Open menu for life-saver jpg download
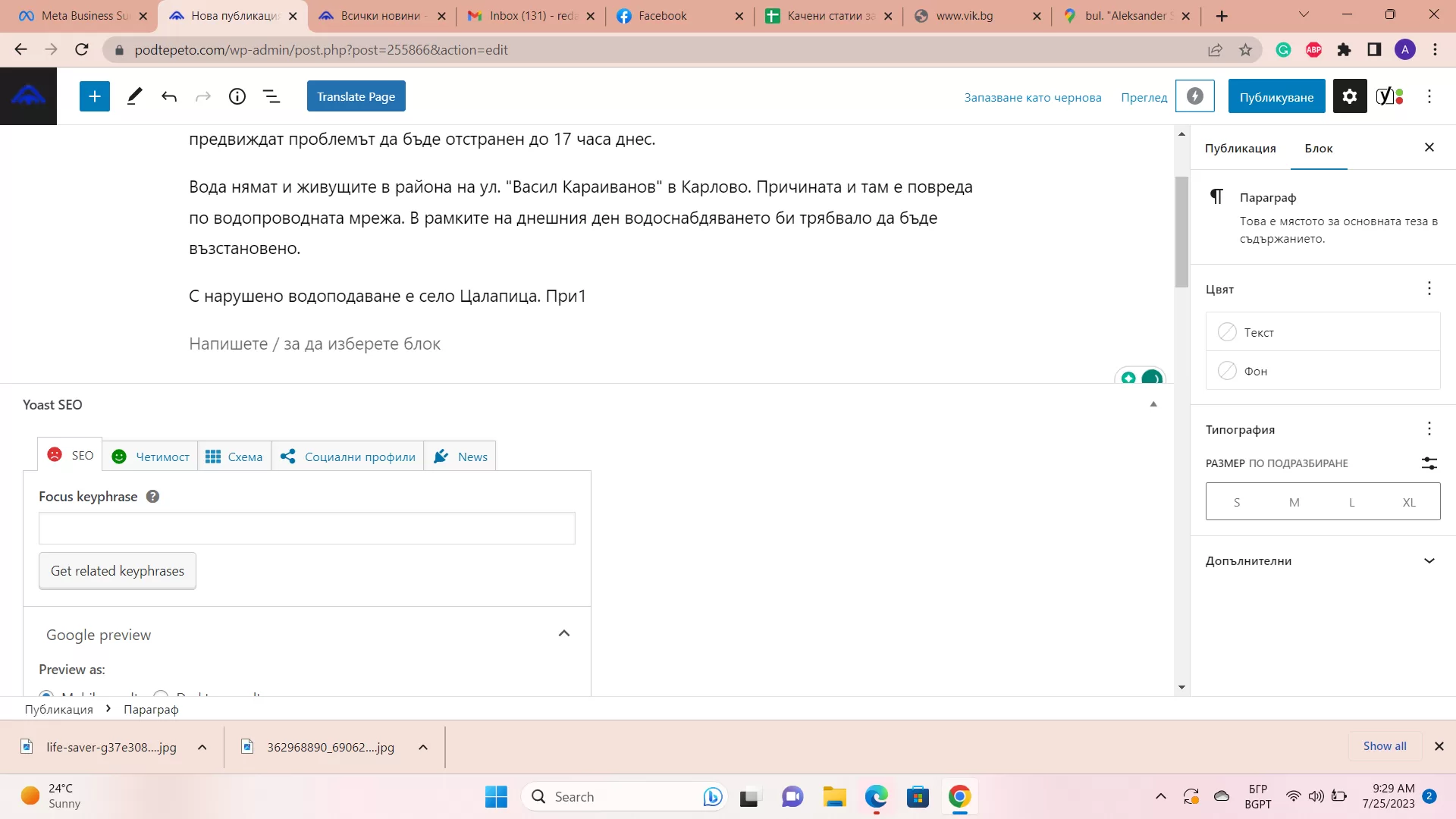Image resolution: width=1456 pixels, height=819 pixels. 202,747
